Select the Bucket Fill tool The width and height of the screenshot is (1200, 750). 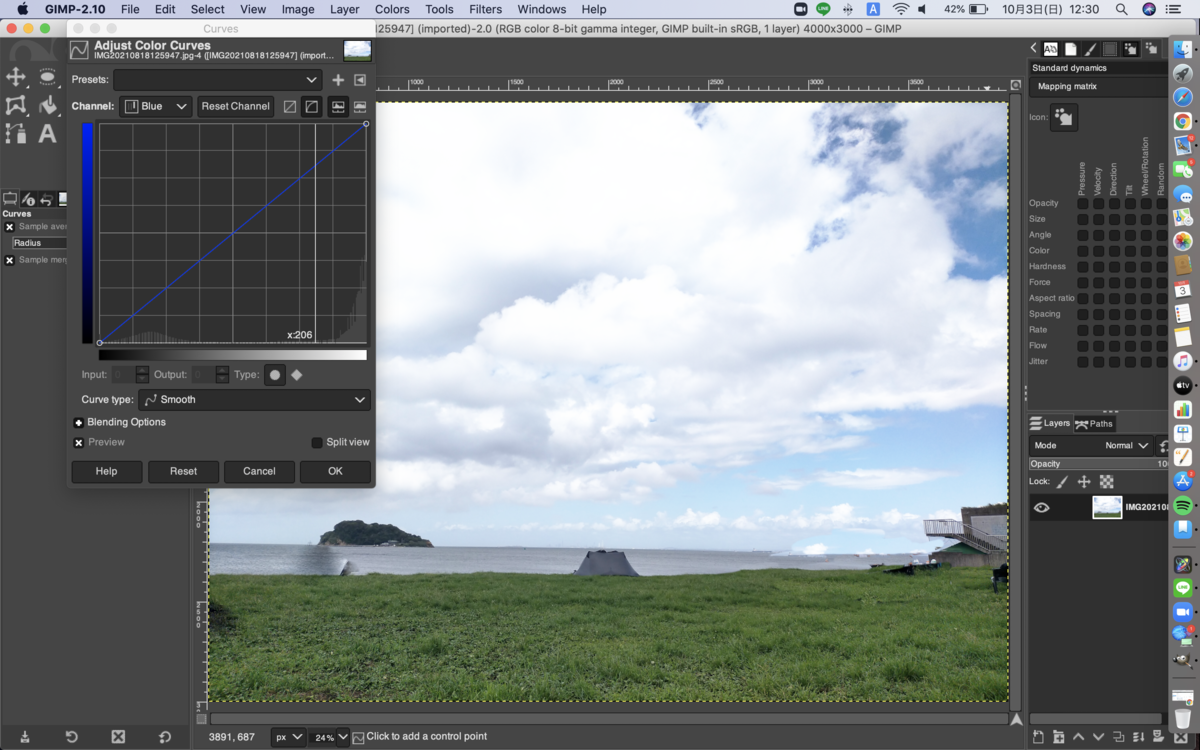47,105
